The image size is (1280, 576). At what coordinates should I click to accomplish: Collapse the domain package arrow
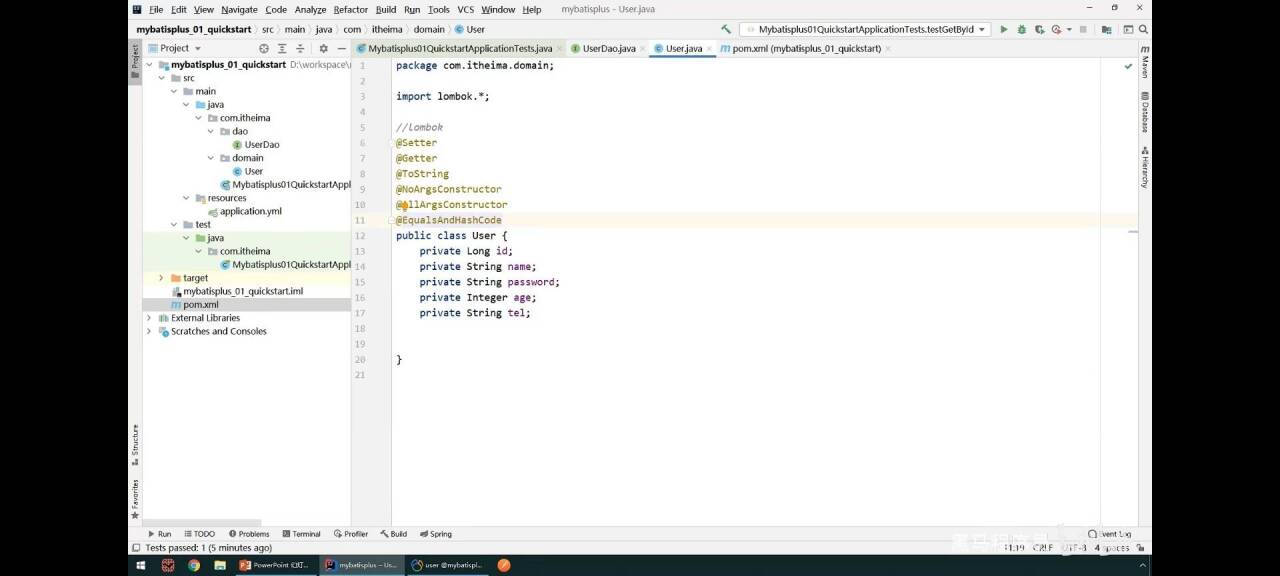point(211,158)
